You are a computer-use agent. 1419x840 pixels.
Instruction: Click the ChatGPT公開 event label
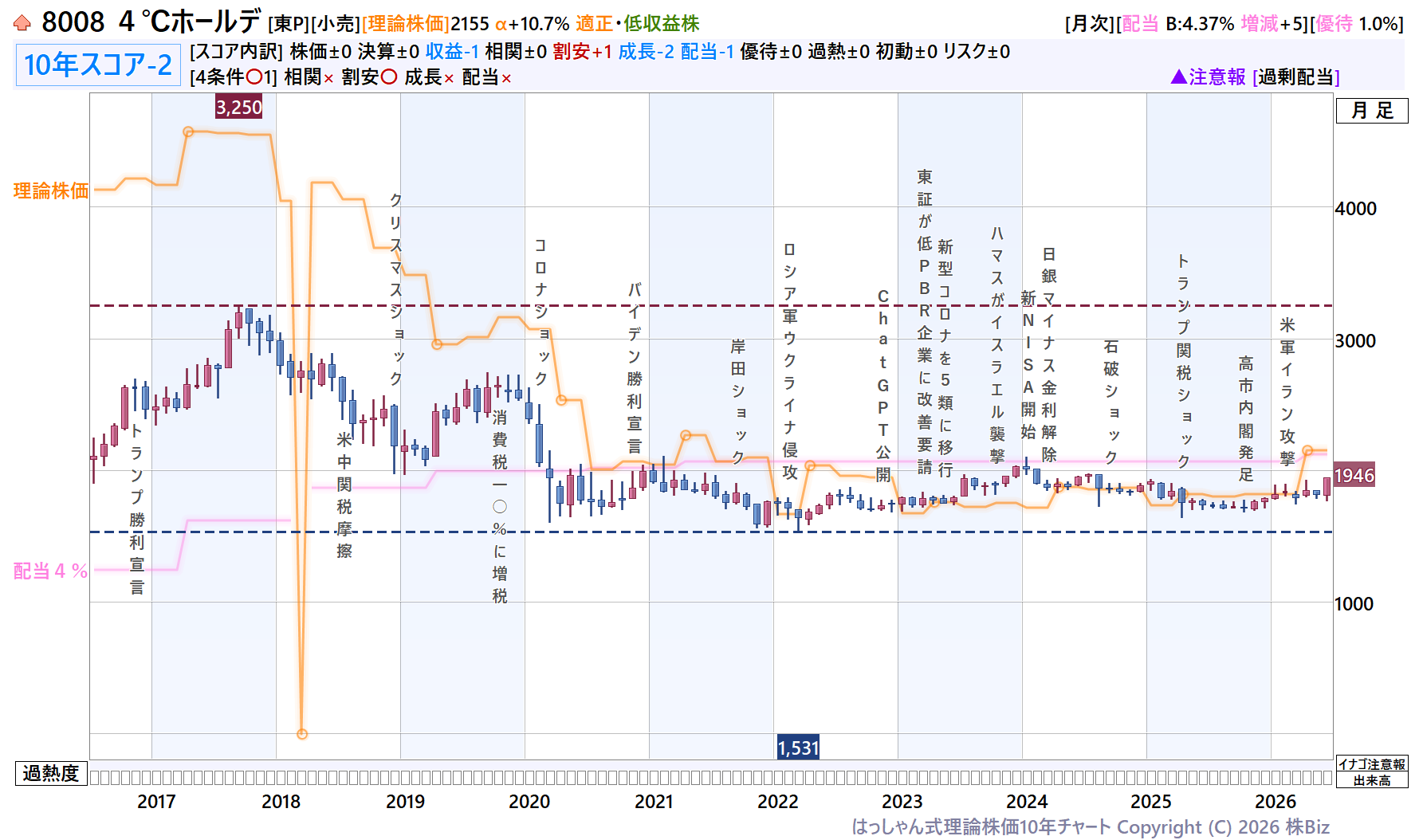tap(883, 386)
